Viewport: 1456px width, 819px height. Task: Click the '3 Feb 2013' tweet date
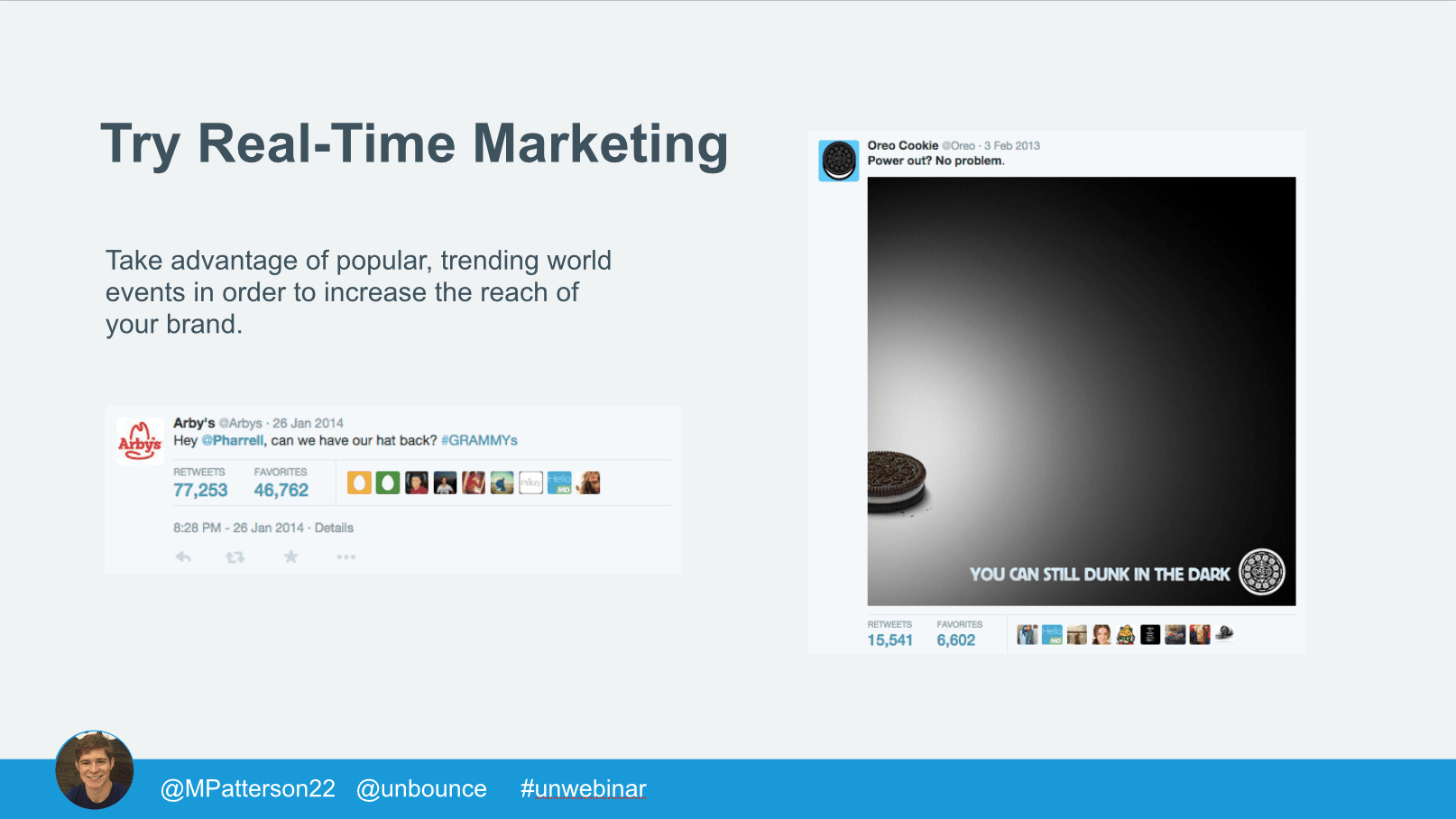pyautogui.click(x=1012, y=145)
